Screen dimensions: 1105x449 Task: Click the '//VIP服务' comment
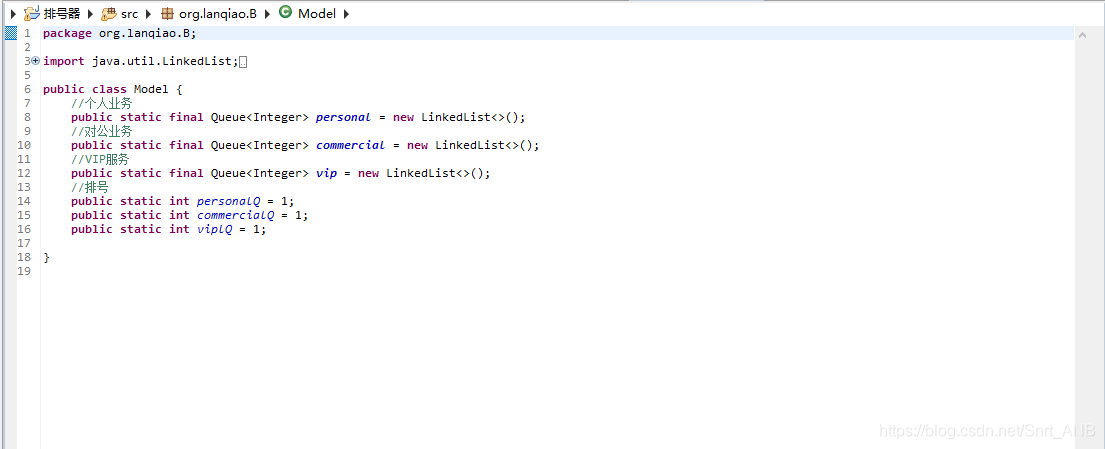point(100,159)
